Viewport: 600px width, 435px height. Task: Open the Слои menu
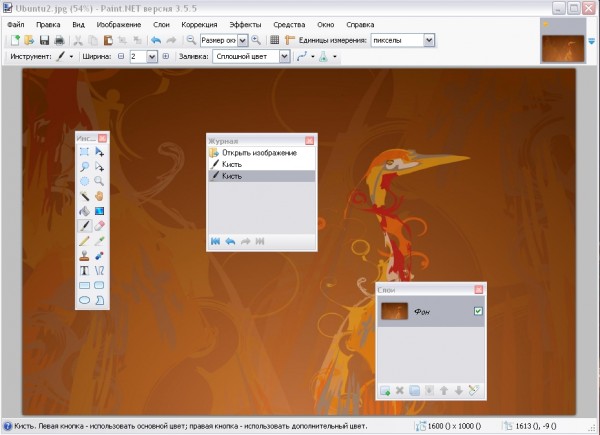161,24
